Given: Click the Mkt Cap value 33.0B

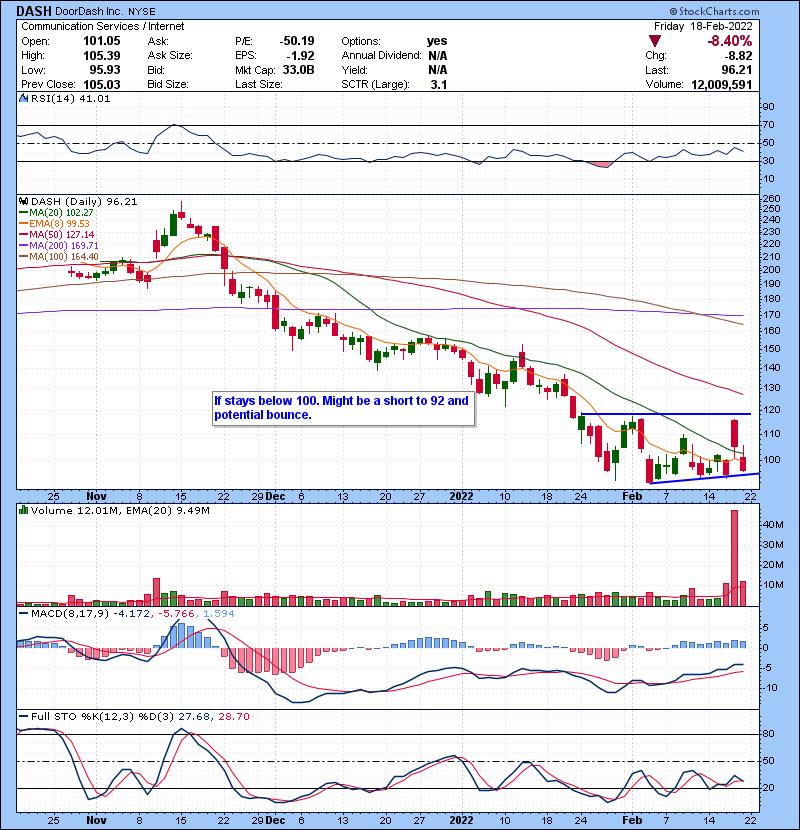Looking at the screenshot, I should 299,70.
